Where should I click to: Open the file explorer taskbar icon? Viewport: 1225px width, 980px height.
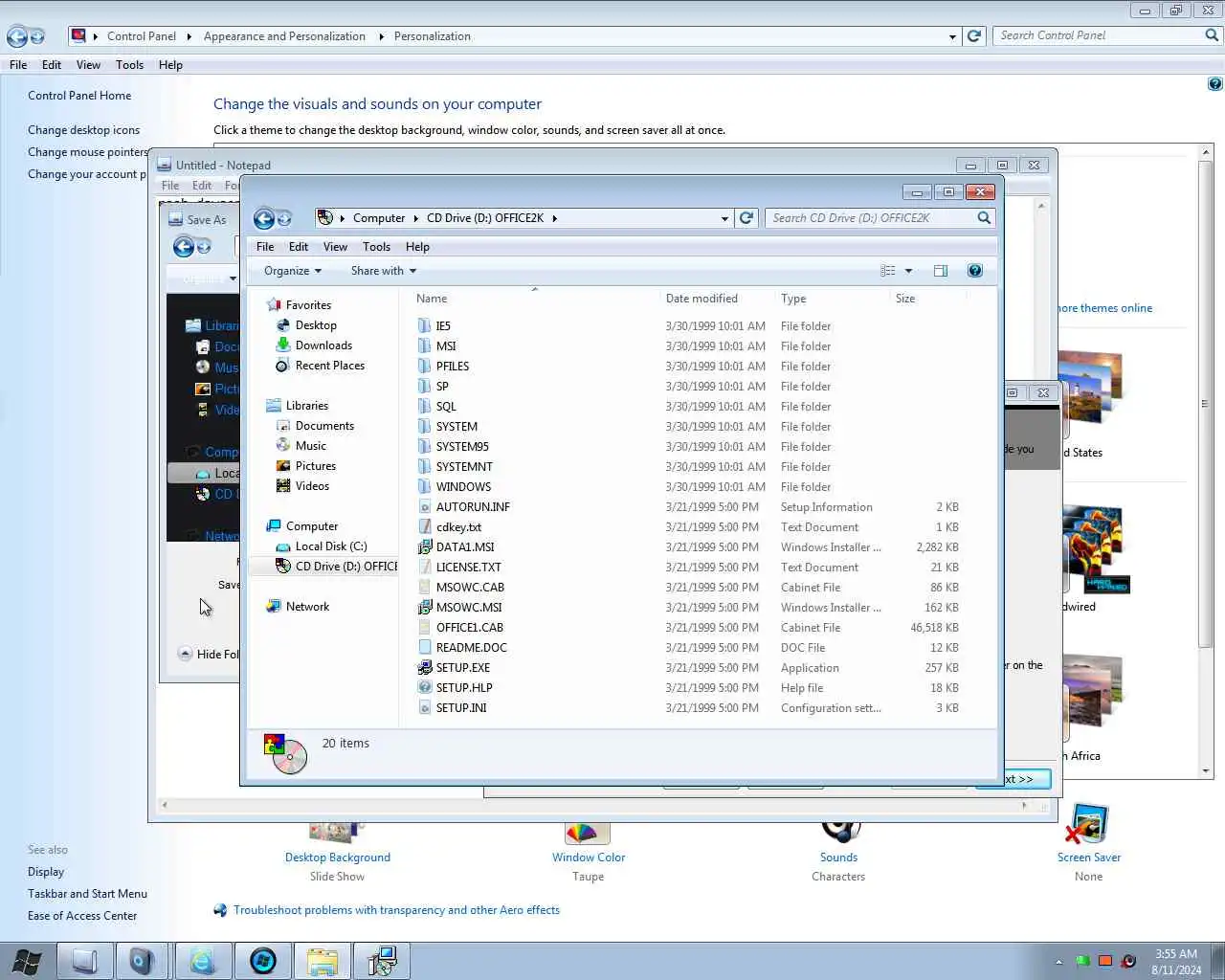click(322, 961)
